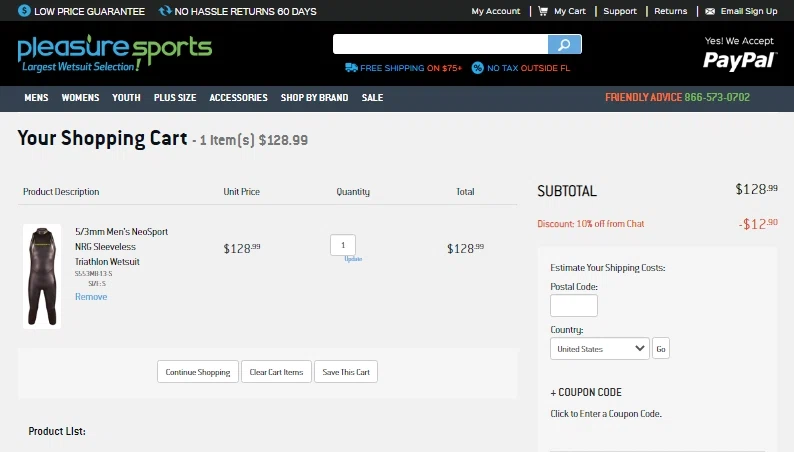Click the 'Low Price Guarantee' text
Image resolution: width=794 pixels, height=452 pixels.
(89, 11)
